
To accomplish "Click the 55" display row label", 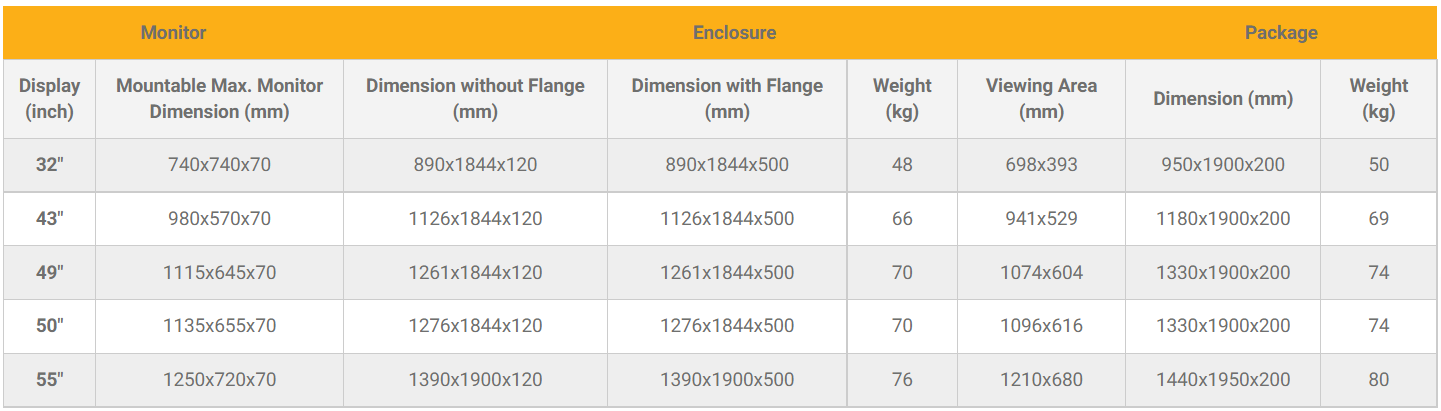I will [49, 380].
